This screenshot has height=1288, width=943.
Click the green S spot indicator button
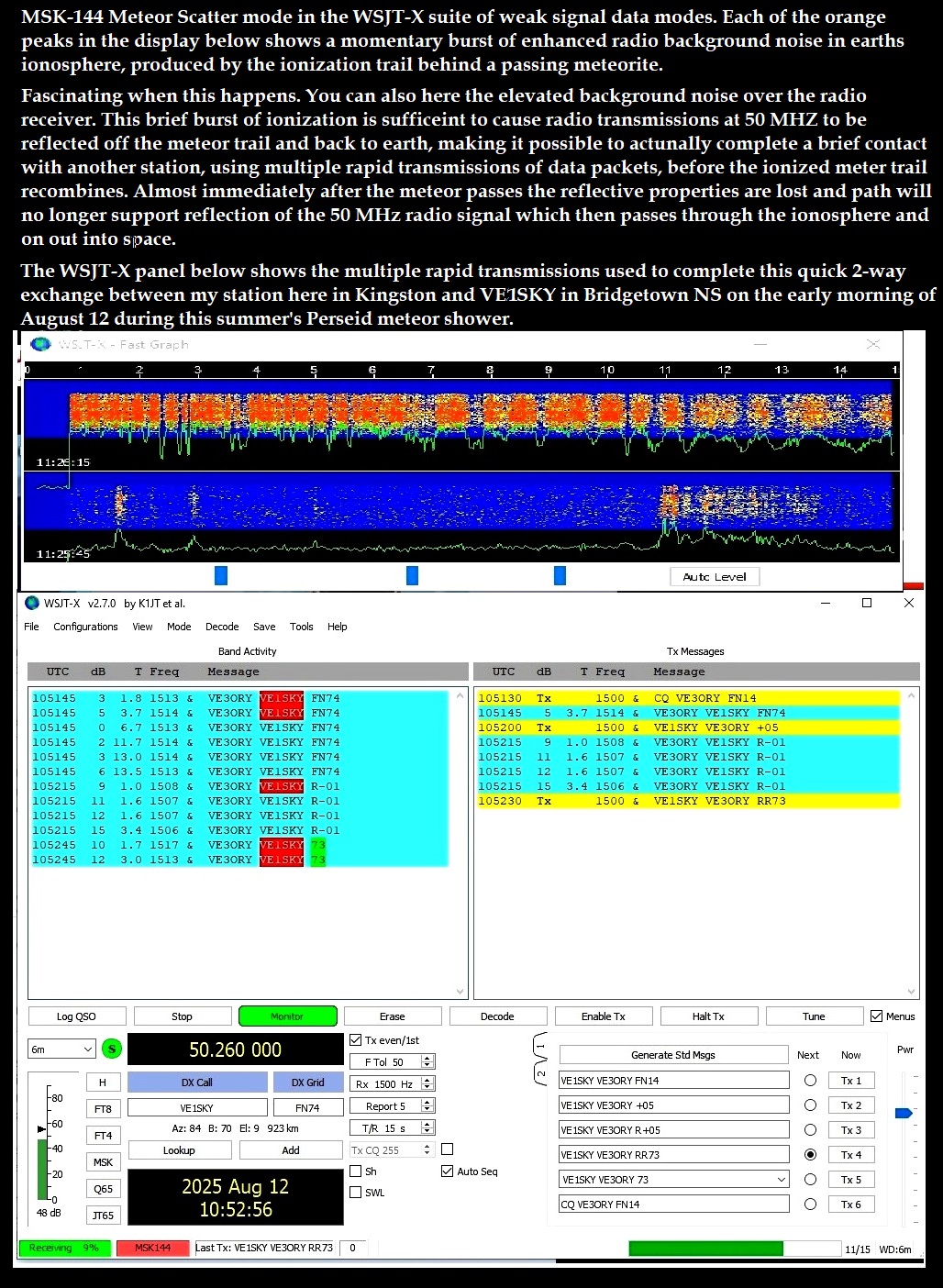[x=111, y=1049]
